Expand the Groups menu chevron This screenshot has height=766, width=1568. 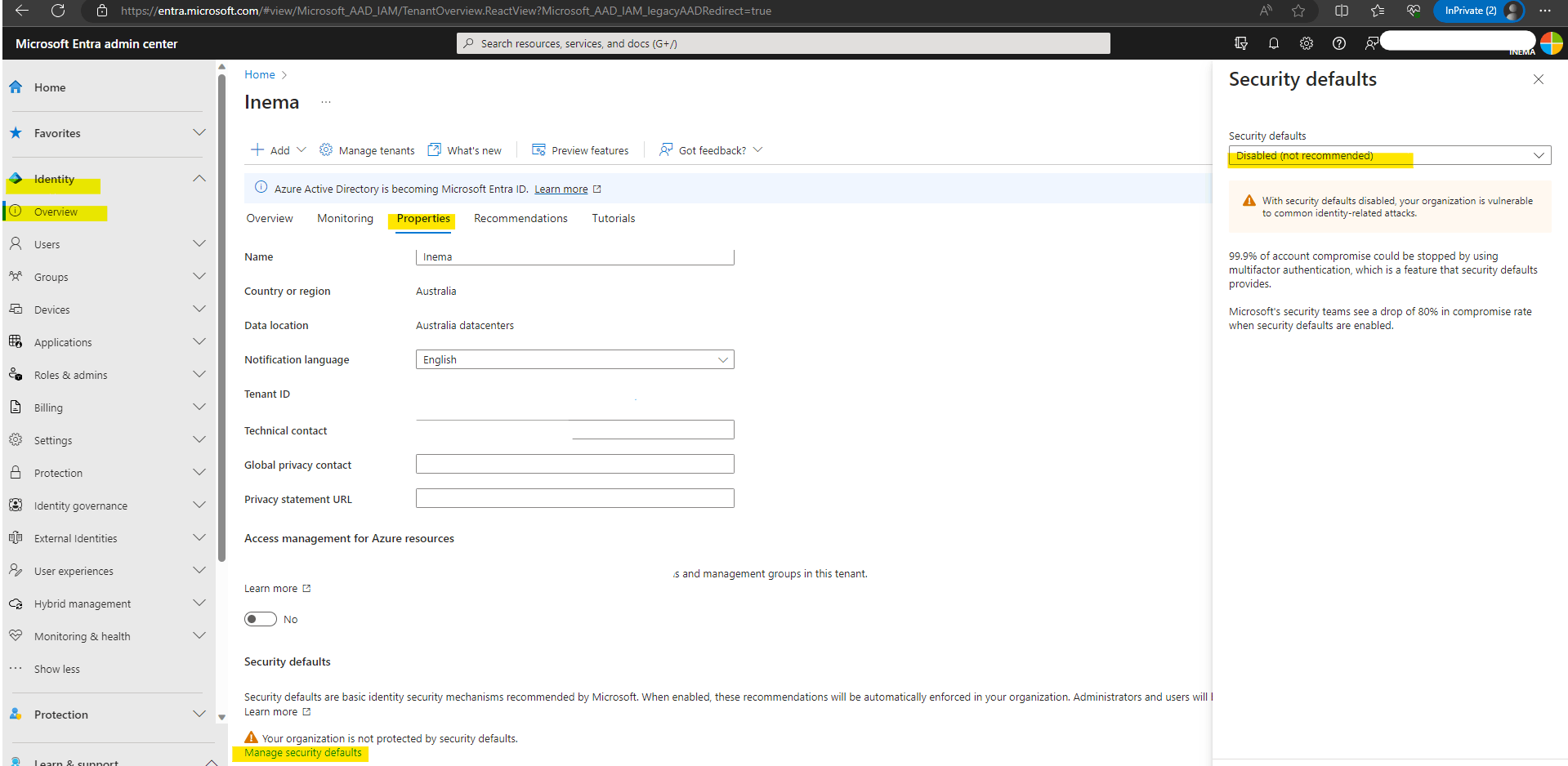coord(199,276)
